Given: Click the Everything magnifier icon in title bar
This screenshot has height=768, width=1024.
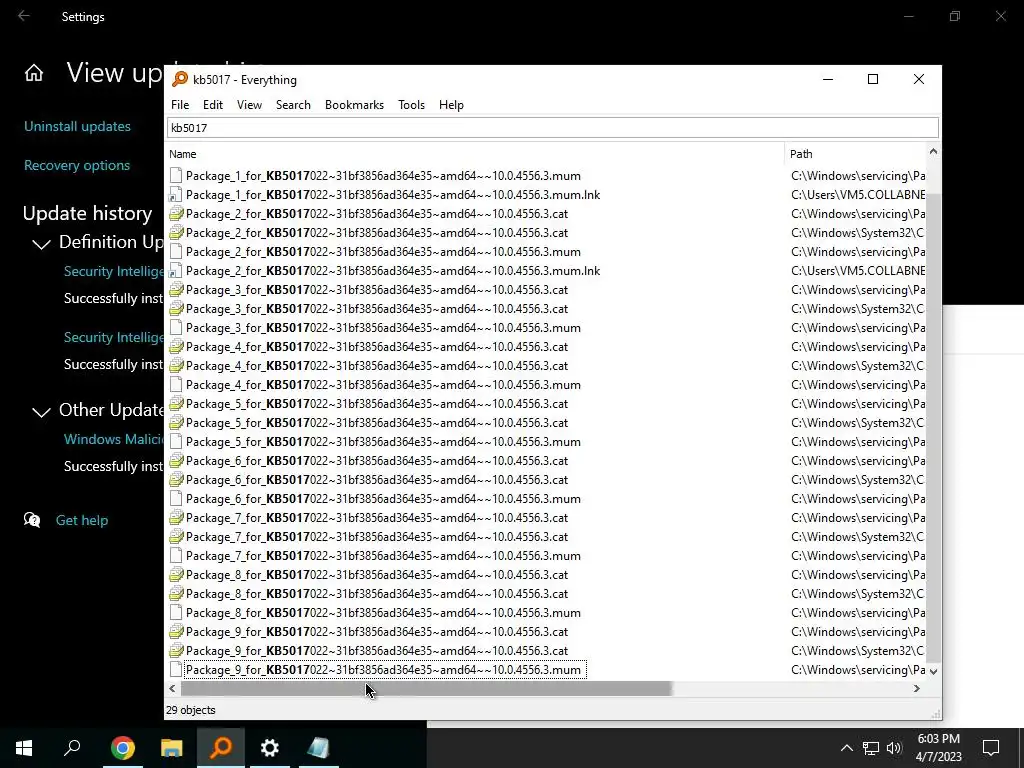Looking at the screenshot, I should (180, 80).
